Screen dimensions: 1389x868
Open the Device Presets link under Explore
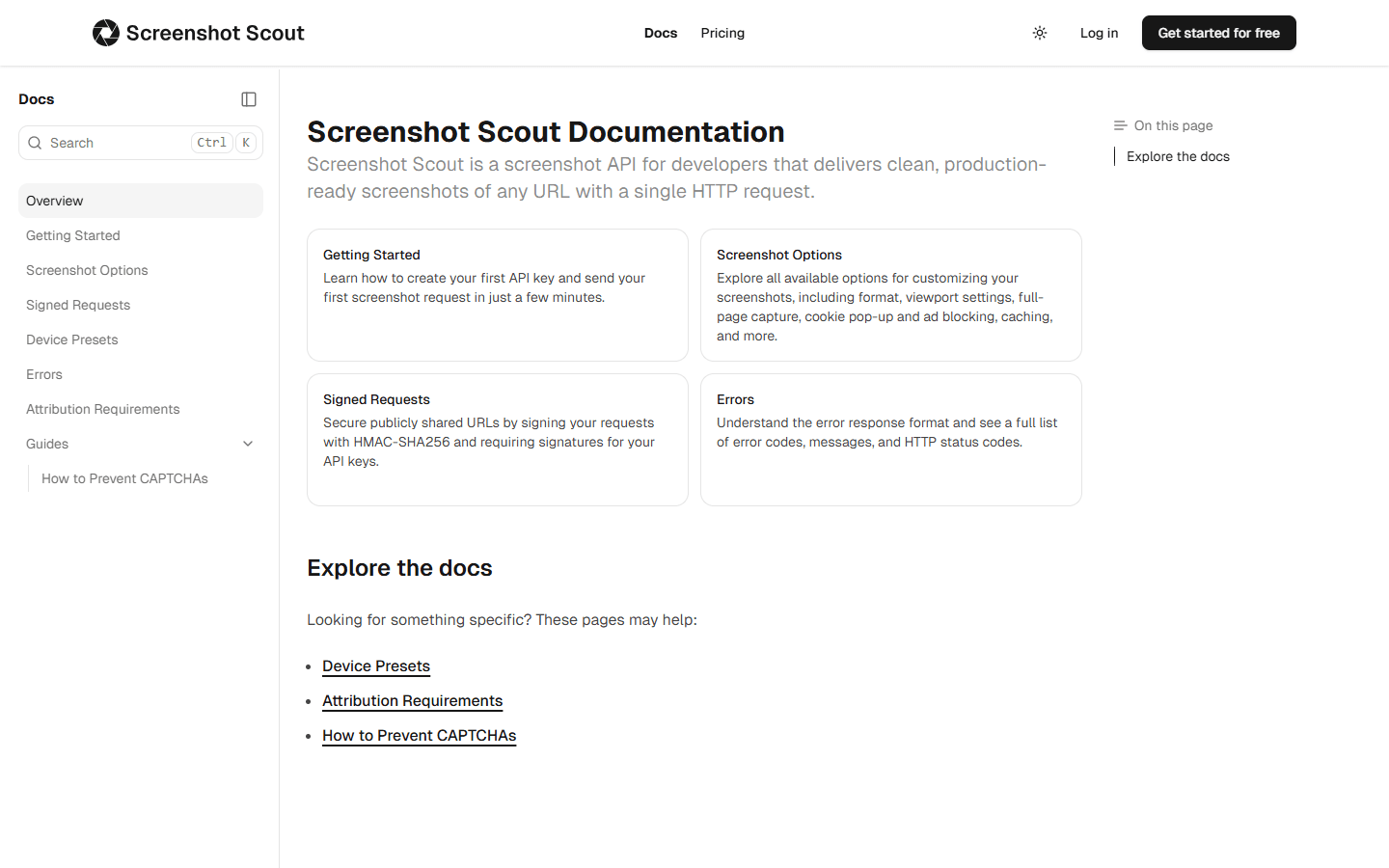pyautogui.click(x=376, y=665)
